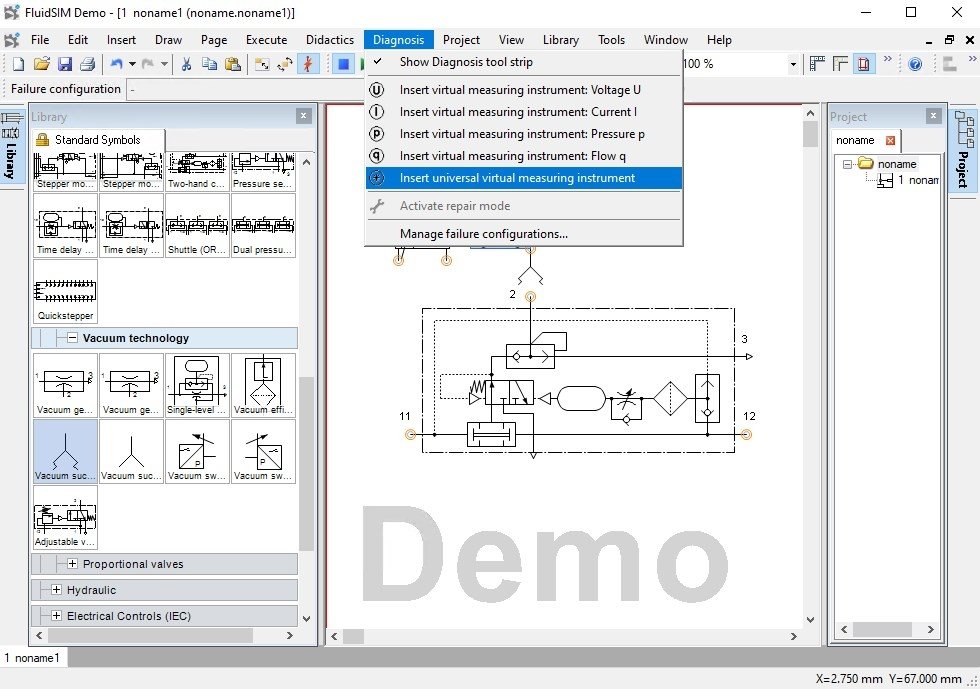
Task: Copy the selection via the toolbar copy icon
Action: (209, 64)
